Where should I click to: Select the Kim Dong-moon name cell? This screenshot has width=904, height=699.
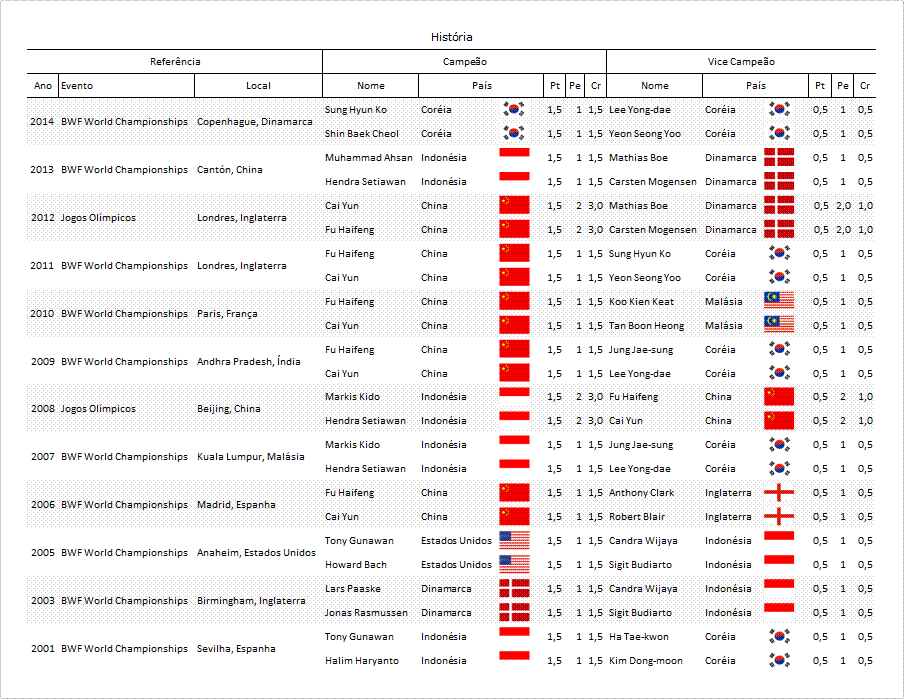[646, 660]
